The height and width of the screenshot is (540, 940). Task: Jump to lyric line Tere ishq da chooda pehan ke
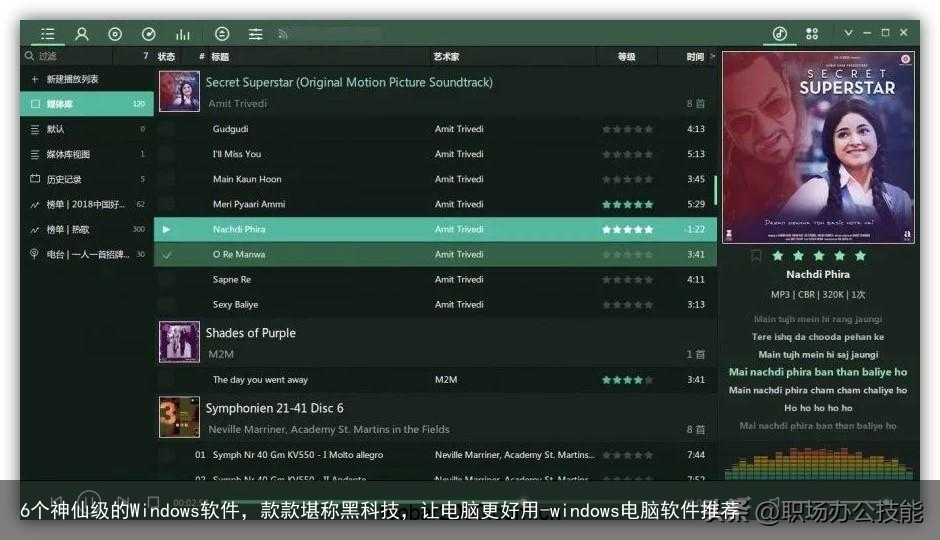point(818,337)
